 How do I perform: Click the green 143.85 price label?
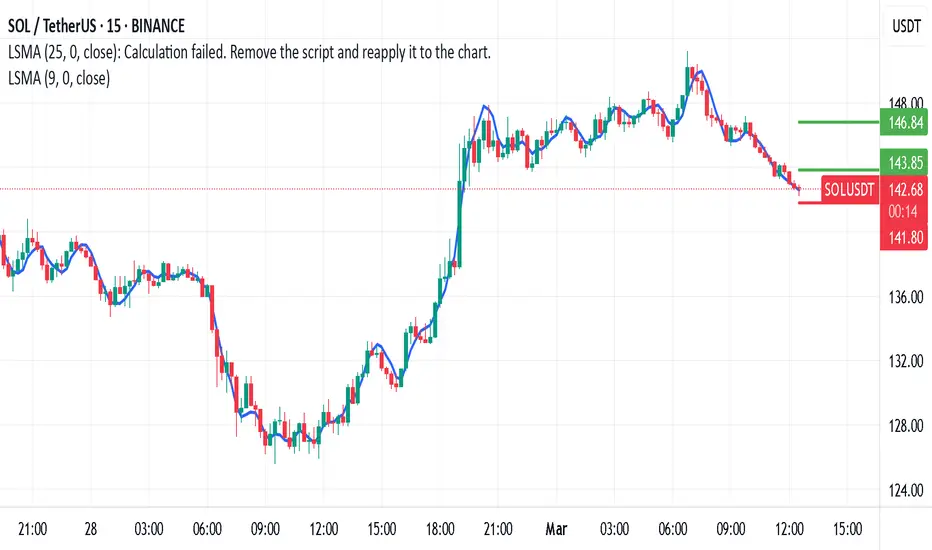(x=903, y=162)
